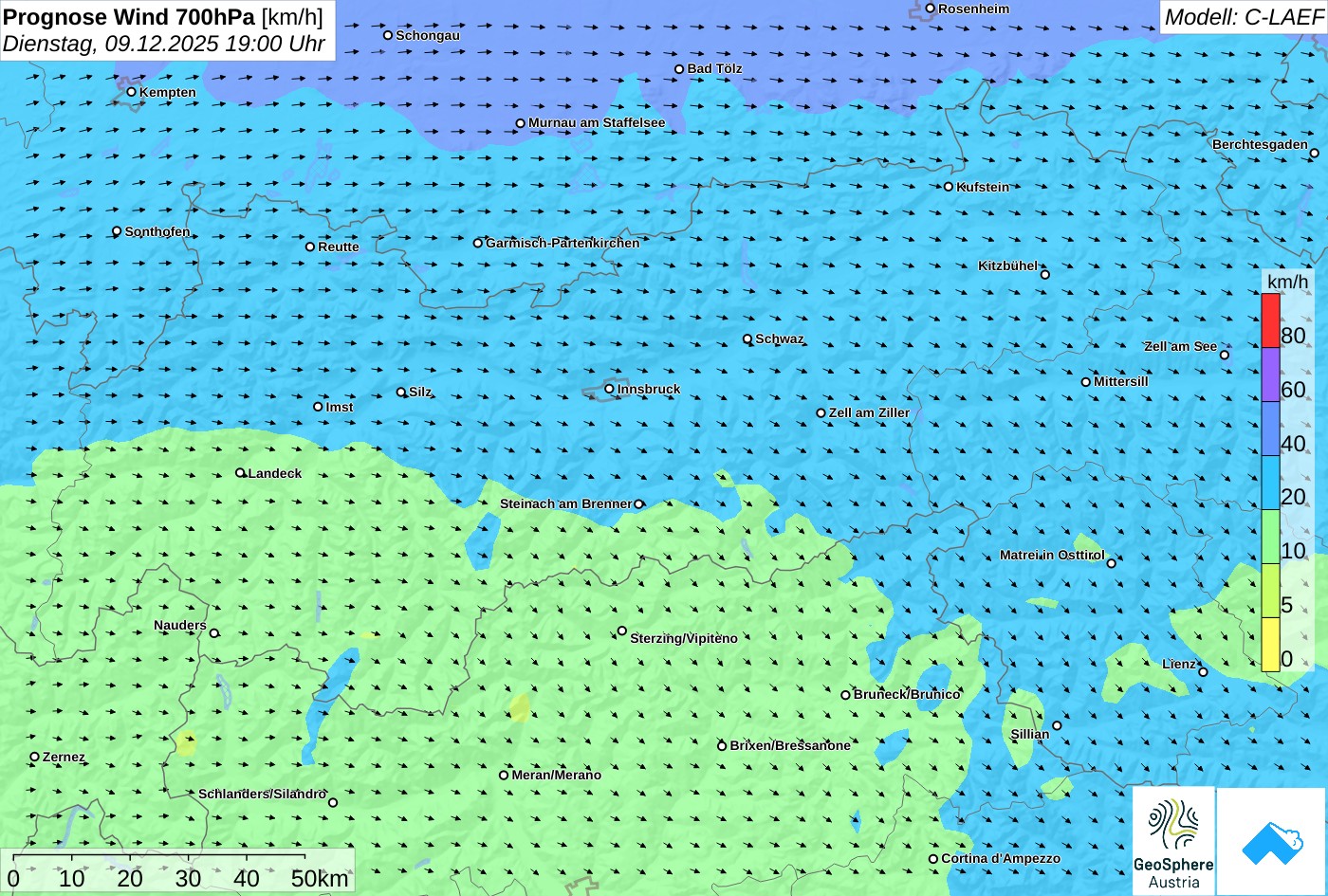The height and width of the screenshot is (896, 1328).
Task: Click the 'Landeck' town label
Action: (275, 474)
